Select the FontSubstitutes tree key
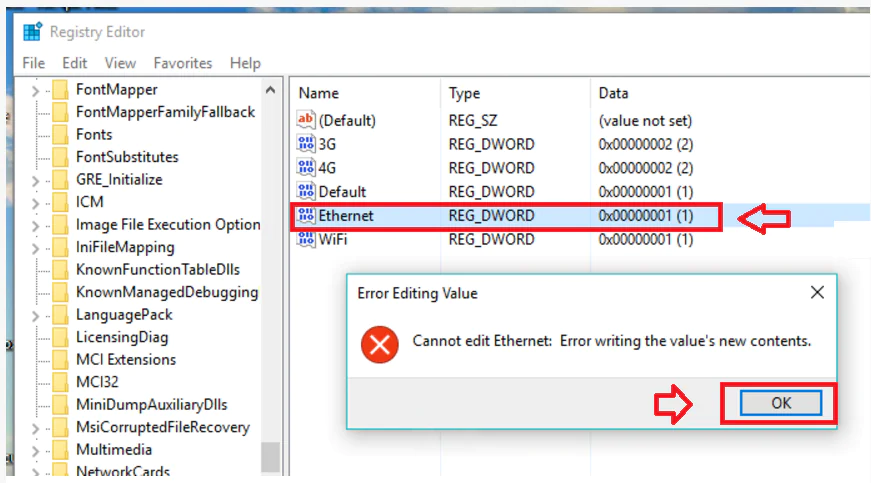Screen dimensions: 871x483 click(127, 157)
